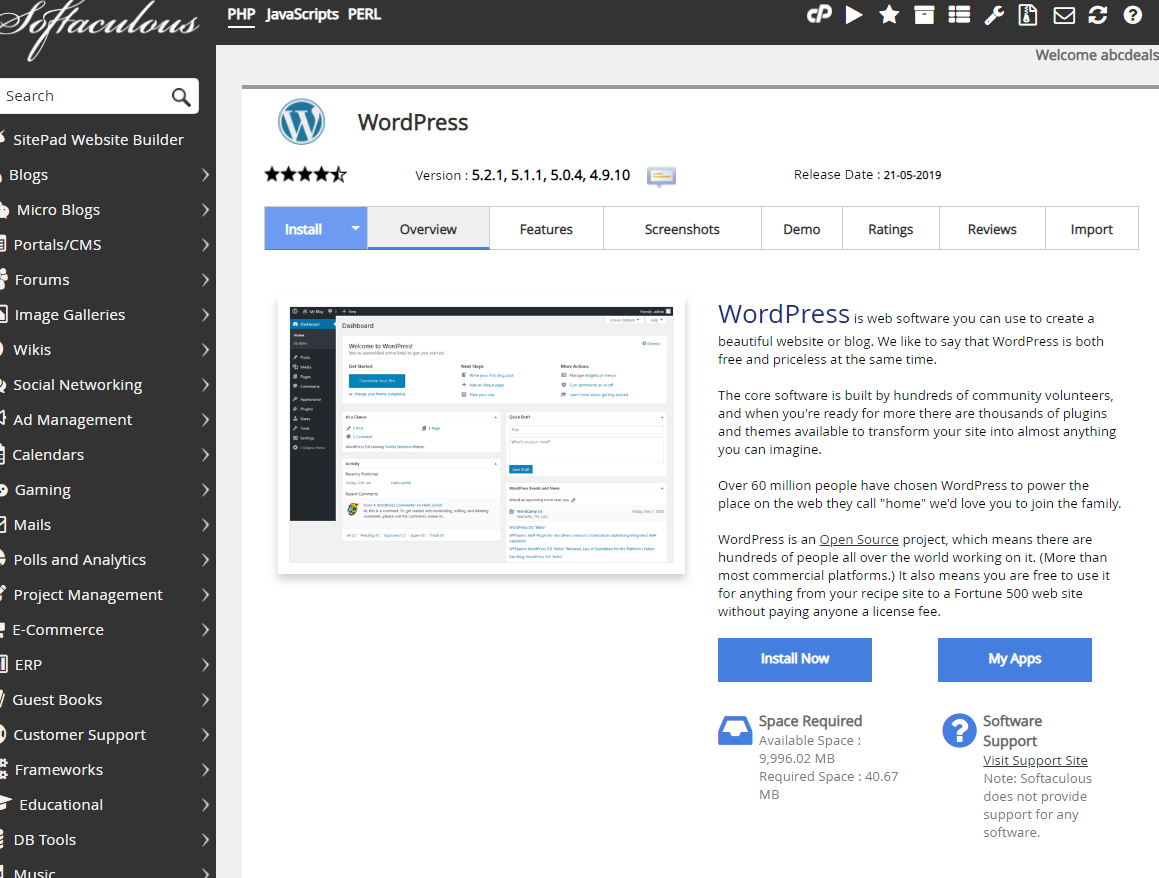The image size is (1159, 878).
Task: Select the PHP scripts menu
Action: (241, 15)
